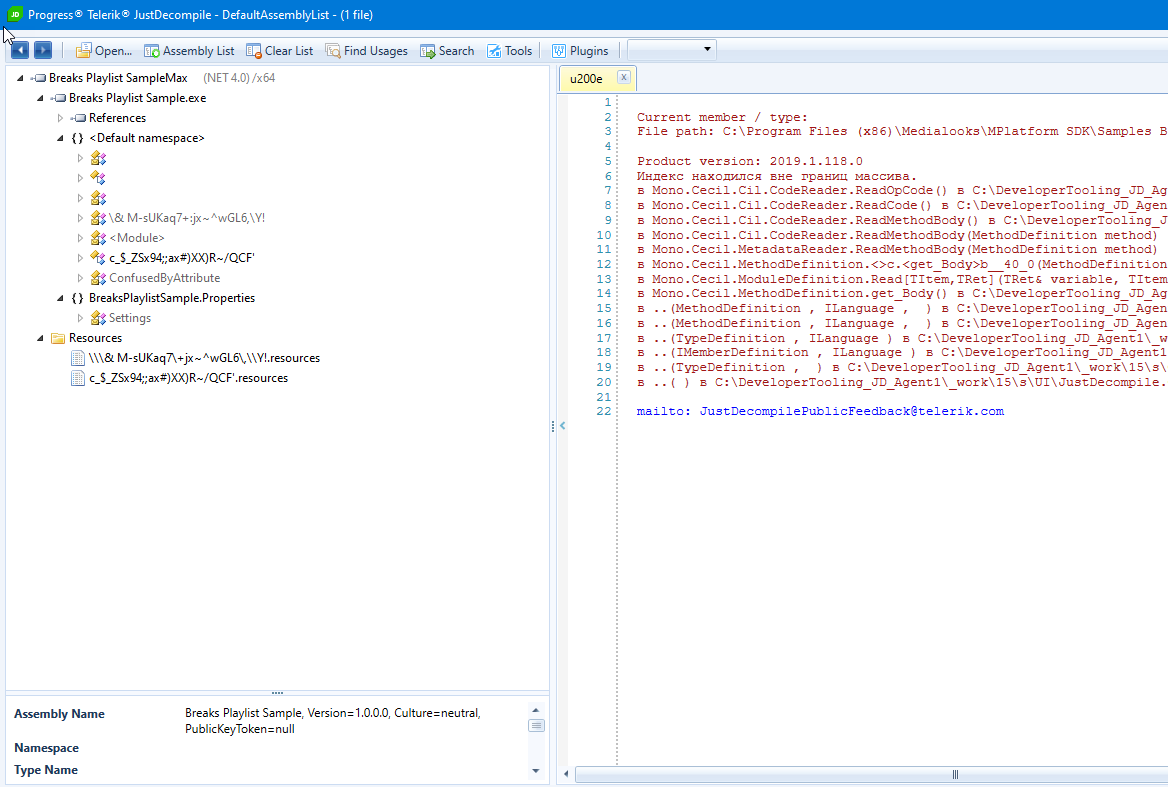The image size is (1168, 787).
Task: Click the Resources folder icon
Action: coord(58,339)
